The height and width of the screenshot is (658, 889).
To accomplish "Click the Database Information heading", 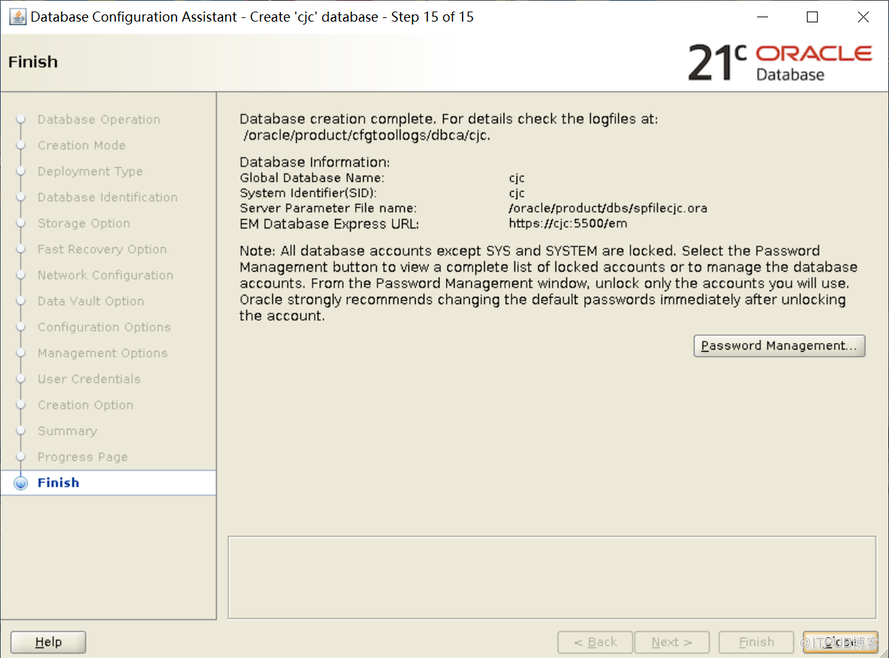I will pos(315,163).
